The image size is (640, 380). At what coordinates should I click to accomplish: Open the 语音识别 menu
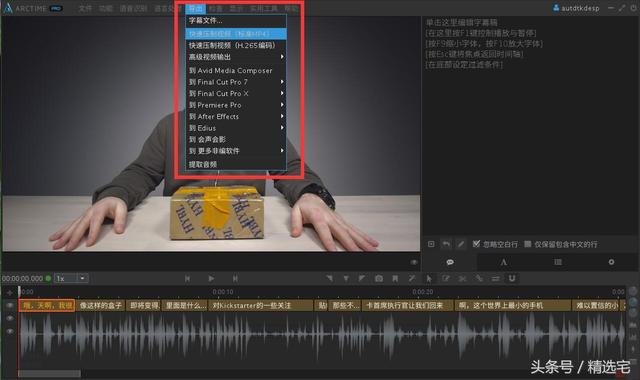point(133,8)
